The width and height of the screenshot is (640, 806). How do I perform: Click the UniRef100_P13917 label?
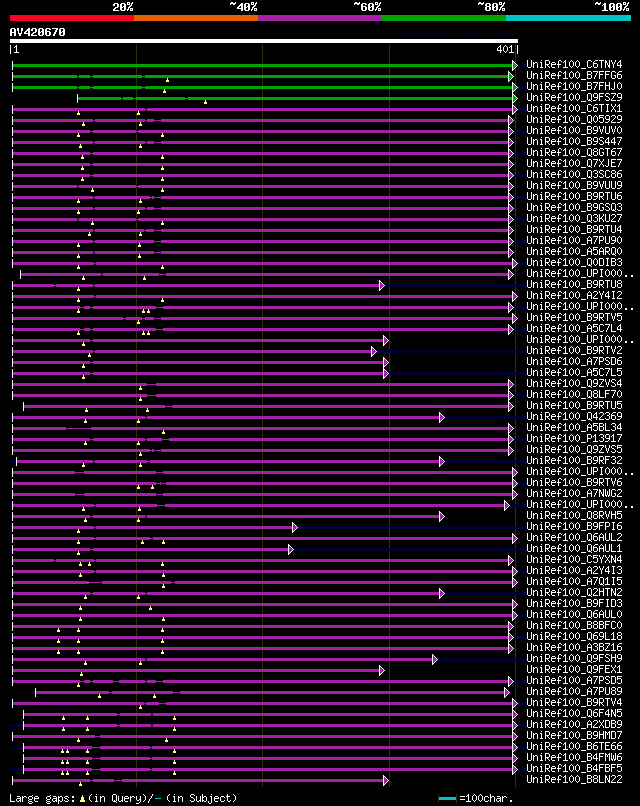574,438
